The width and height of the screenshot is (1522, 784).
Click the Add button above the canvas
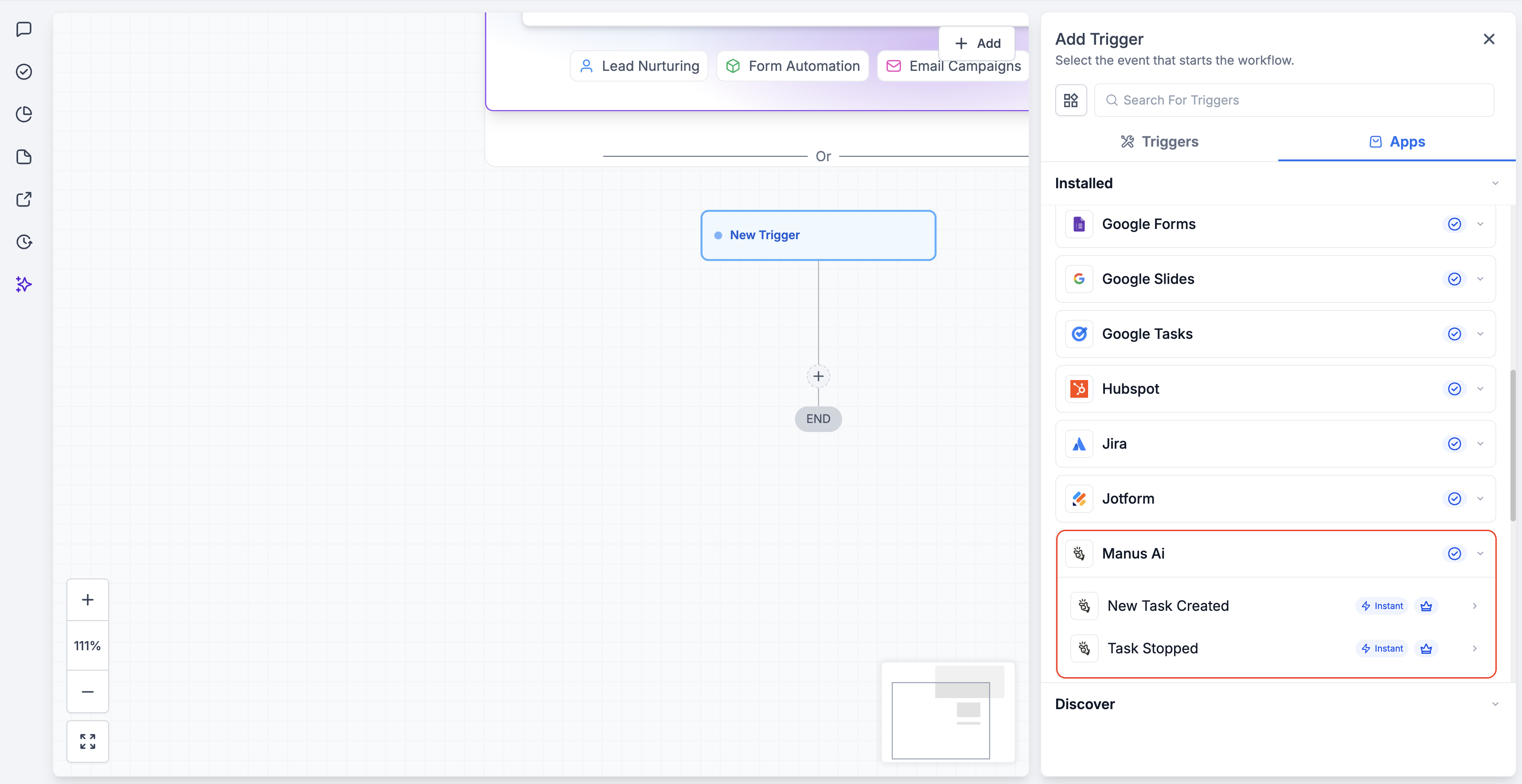976,43
